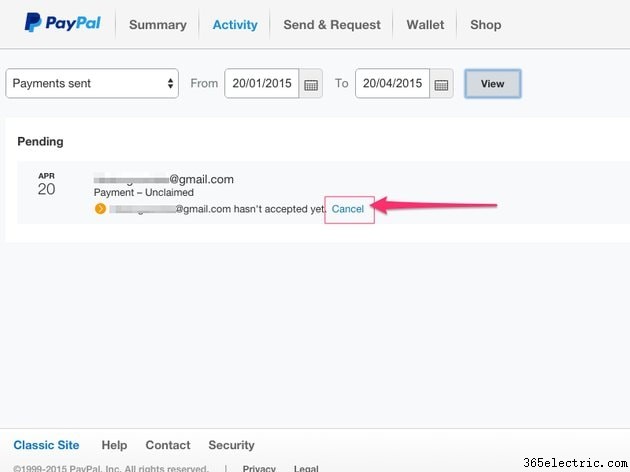Open the To date calendar icon
The image size is (630, 472).
441,84
